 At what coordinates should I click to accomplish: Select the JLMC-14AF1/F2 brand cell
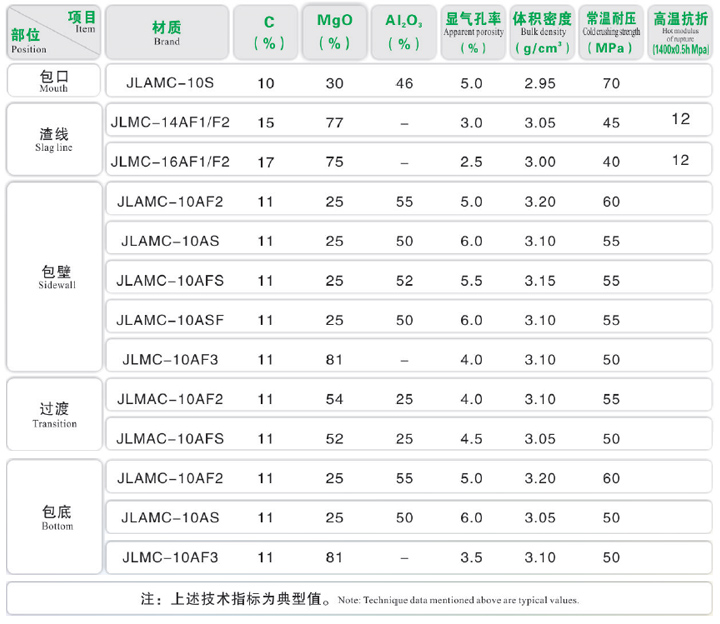click(169, 122)
